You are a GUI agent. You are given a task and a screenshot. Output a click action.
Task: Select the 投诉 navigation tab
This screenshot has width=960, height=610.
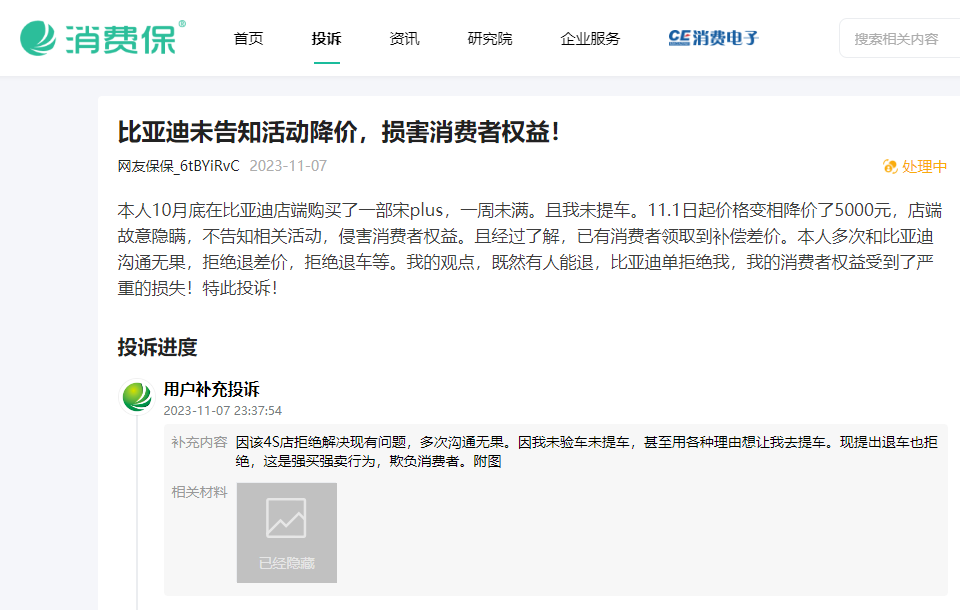(x=326, y=39)
